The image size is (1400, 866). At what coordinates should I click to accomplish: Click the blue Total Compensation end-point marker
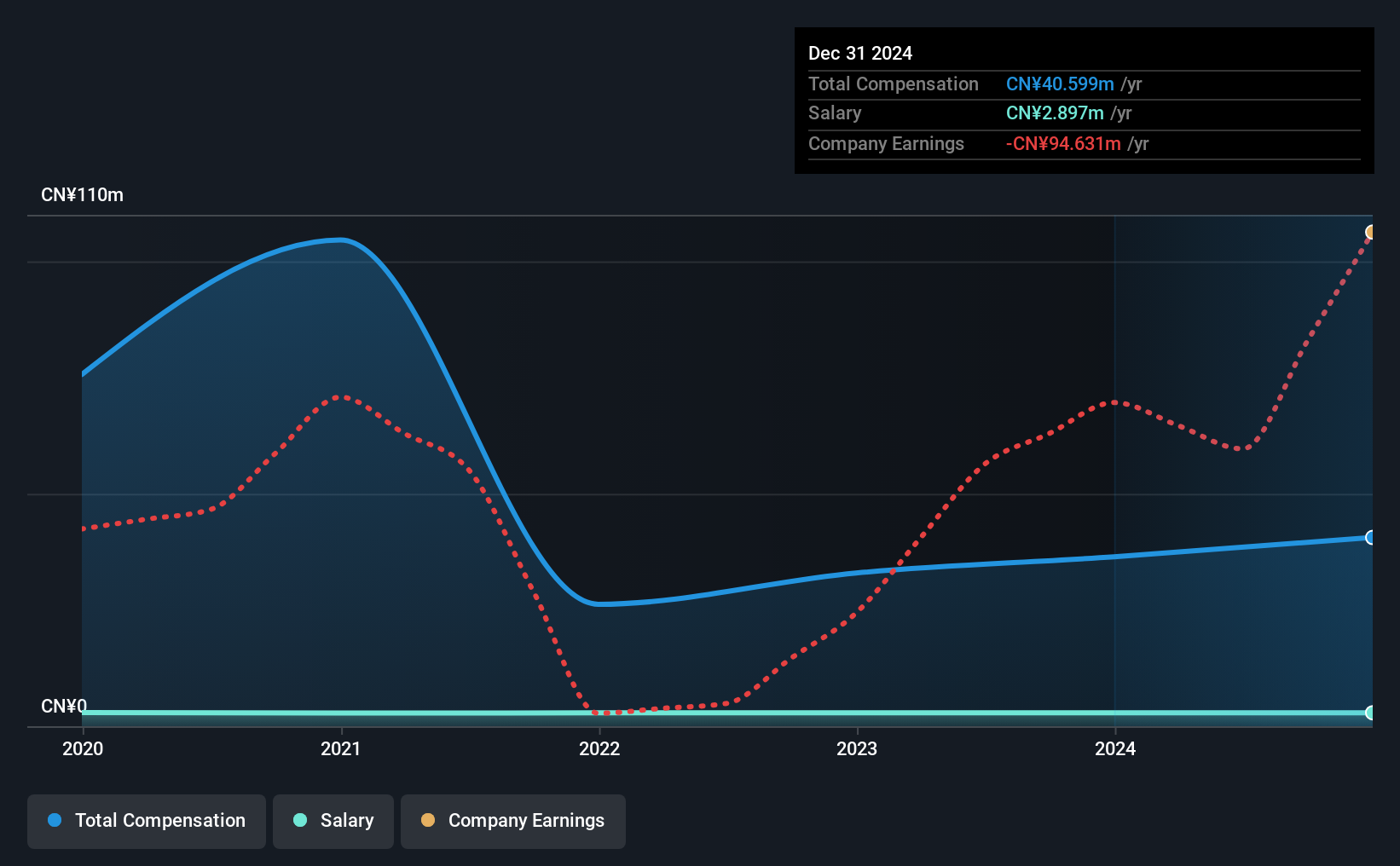click(1370, 537)
